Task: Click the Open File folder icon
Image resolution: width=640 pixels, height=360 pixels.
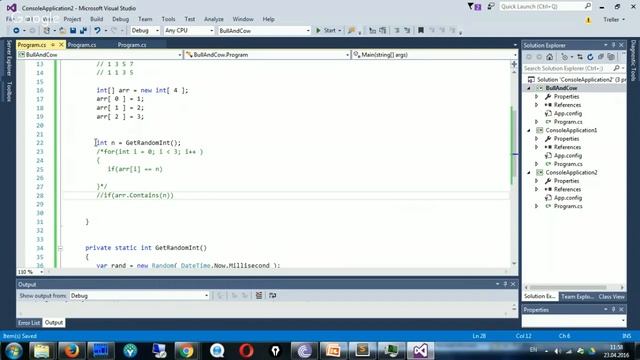Action: point(62,31)
